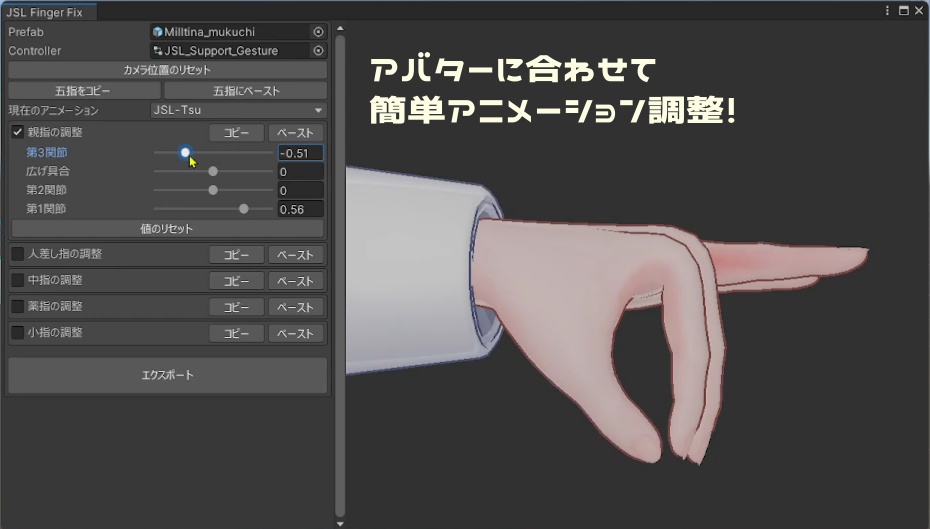Click the エクスポート button
This screenshot has width=930, height=529.
click(x=167, y=375)
